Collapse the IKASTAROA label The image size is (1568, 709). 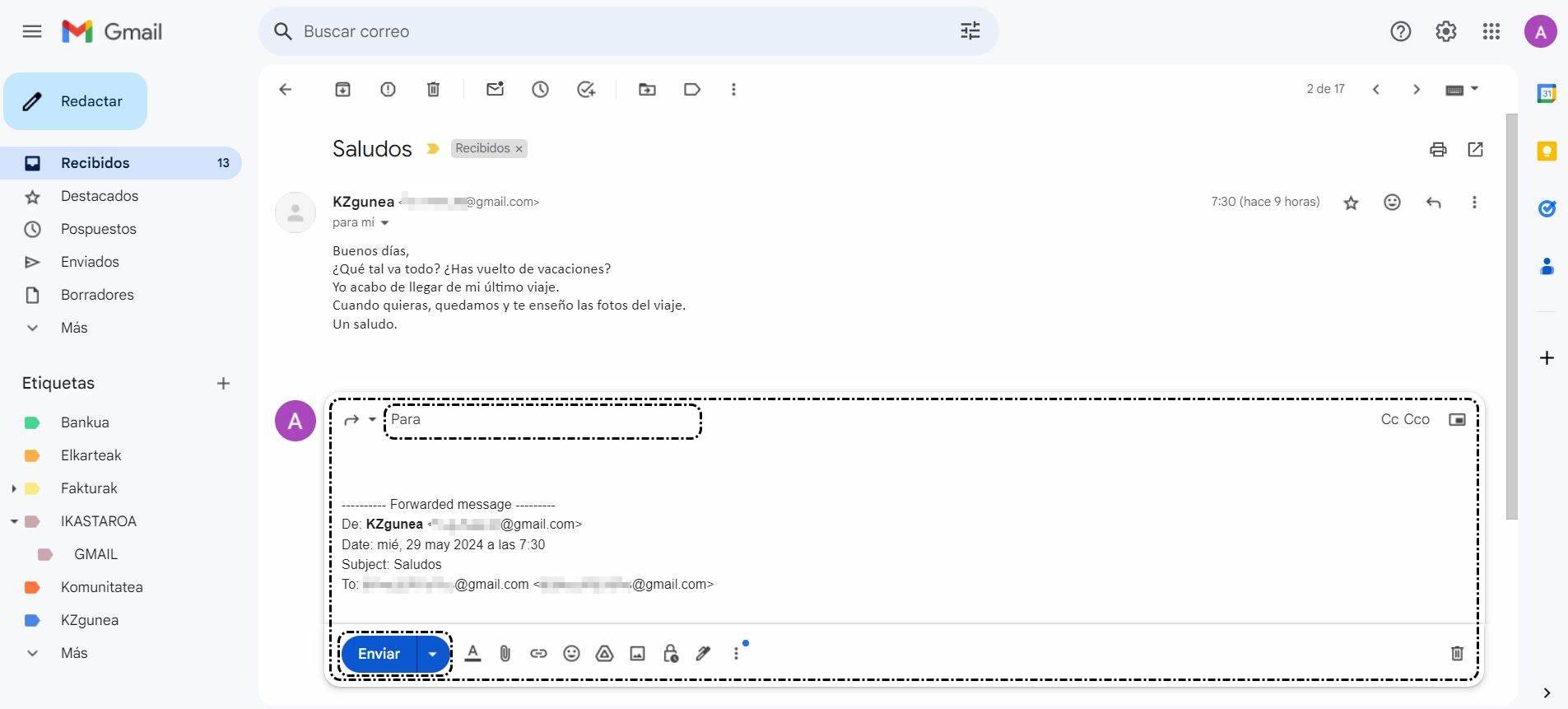pyautogui.click(x=13, y=521)
